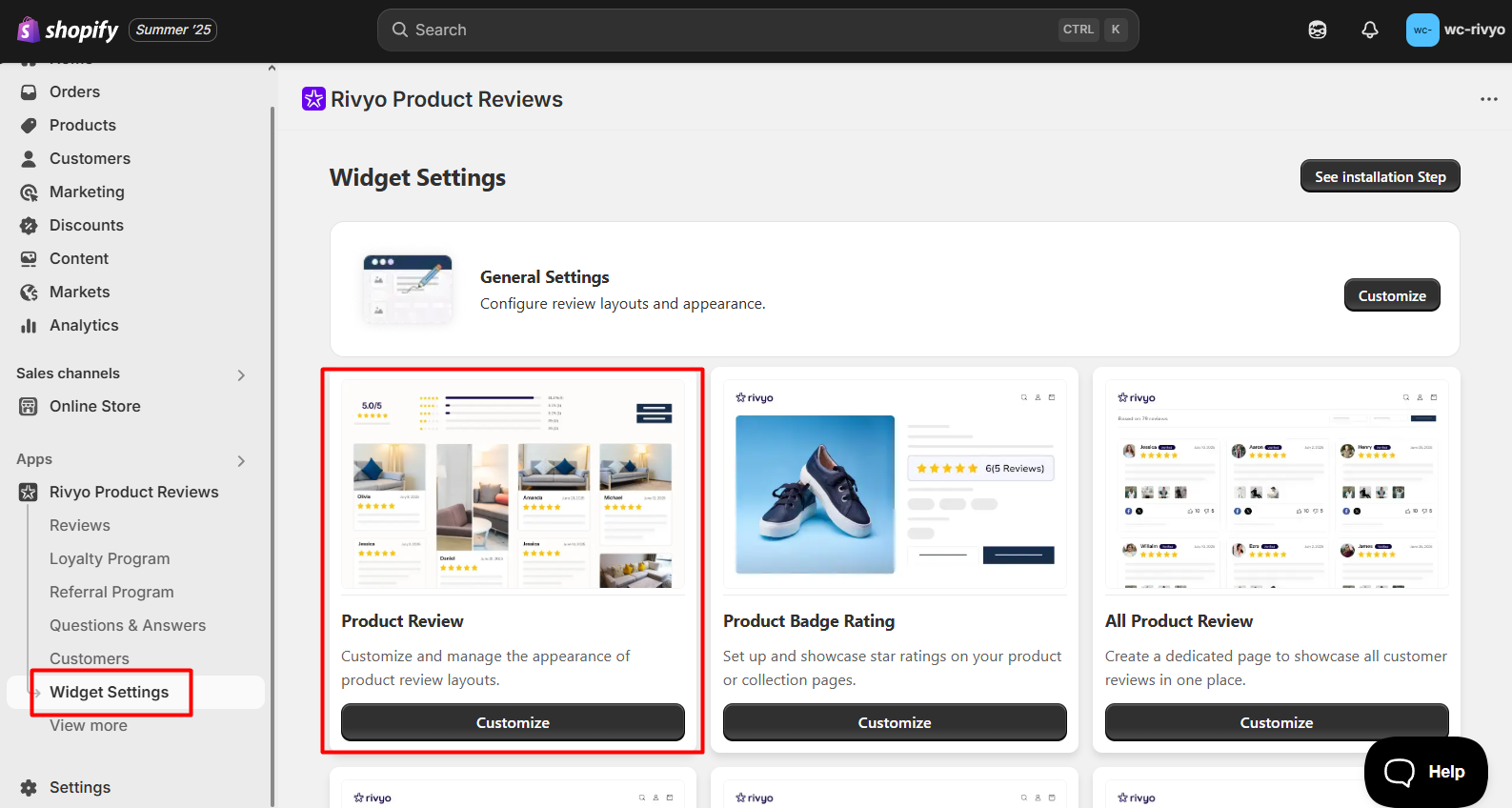Click the Customers person icon in main sidebar
Viewport: 1512px width, 808px height.
(29, 159)
